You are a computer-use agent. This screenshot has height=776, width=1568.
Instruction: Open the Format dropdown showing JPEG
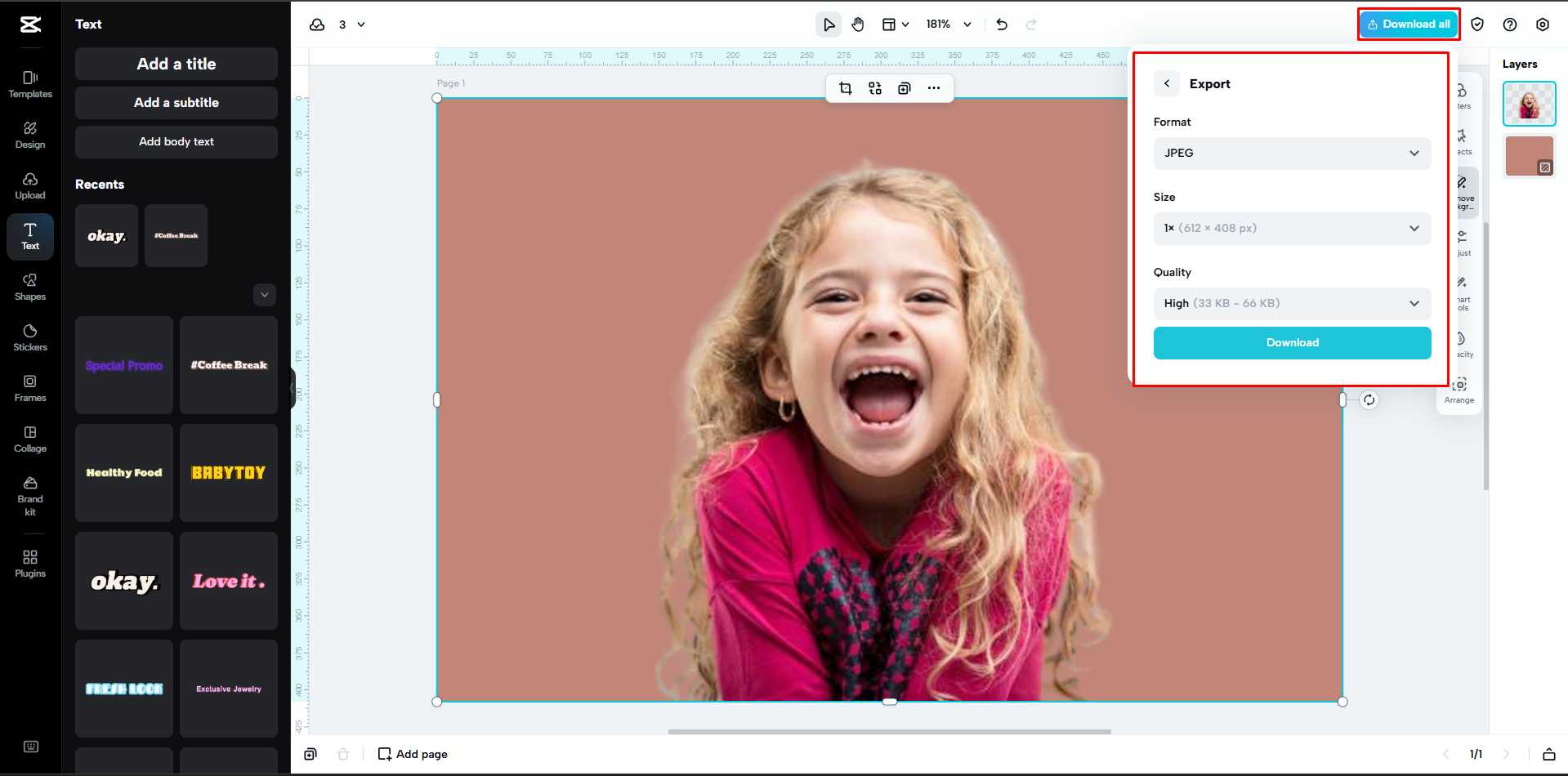tap(1291, 153)
